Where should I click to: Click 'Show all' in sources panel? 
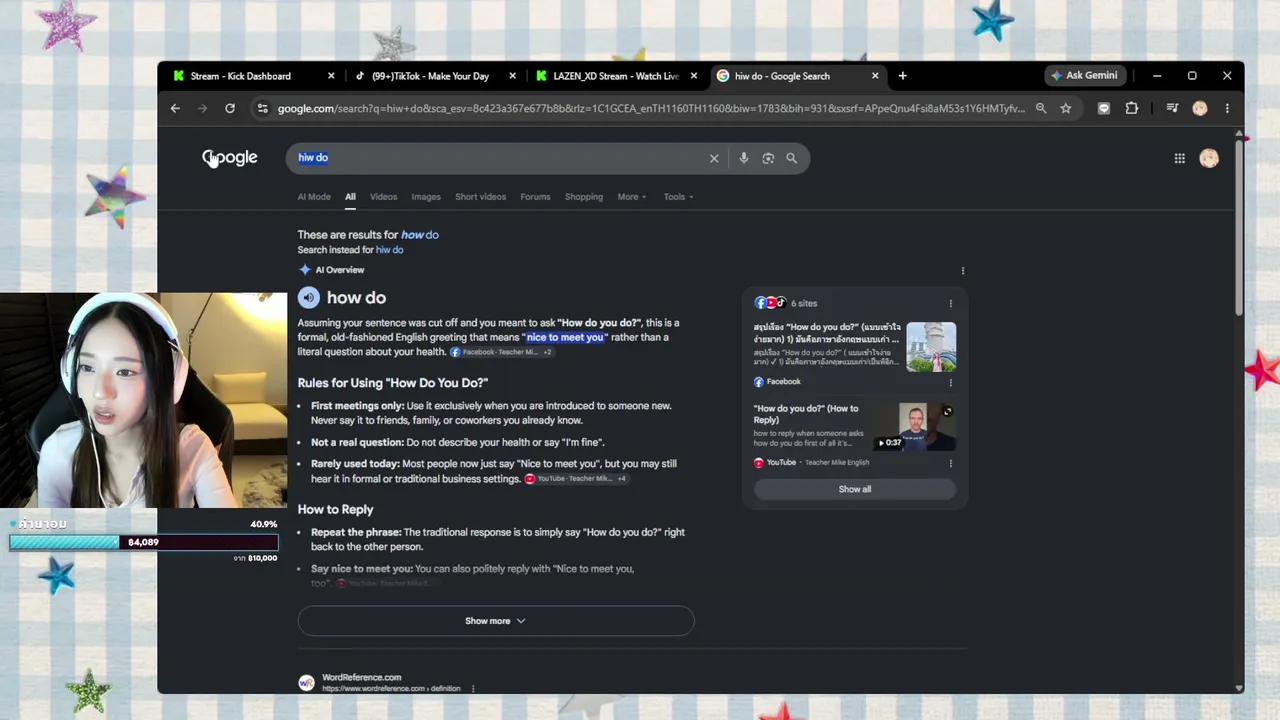(855, 489)
